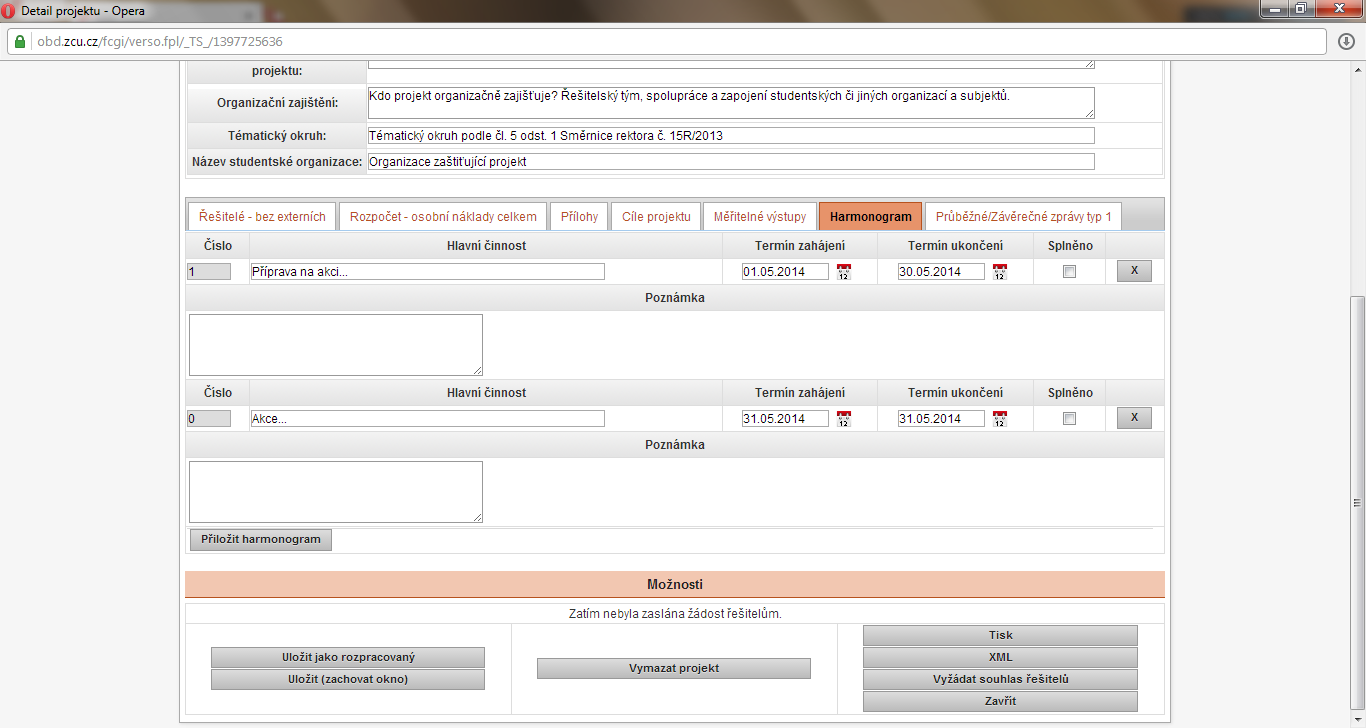The image size is (1366, 728).
Task: Click the Název studentské organizace label
Action: point(277,161)
